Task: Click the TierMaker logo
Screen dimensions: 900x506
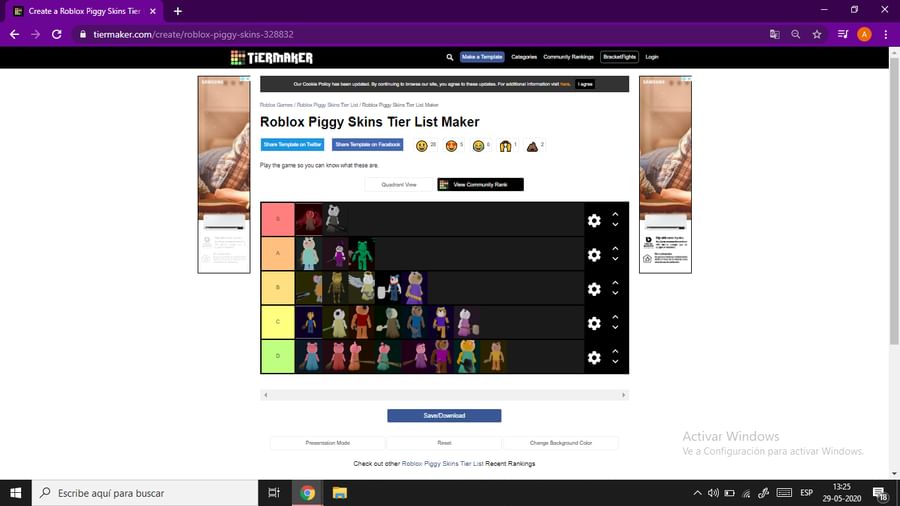Action: pos(271,57)
